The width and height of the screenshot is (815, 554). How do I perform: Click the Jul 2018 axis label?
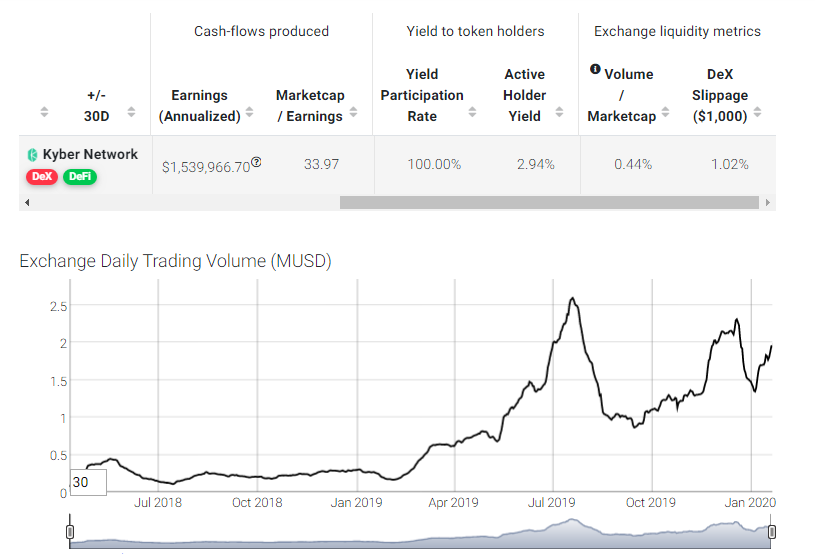tap(158, 503)
